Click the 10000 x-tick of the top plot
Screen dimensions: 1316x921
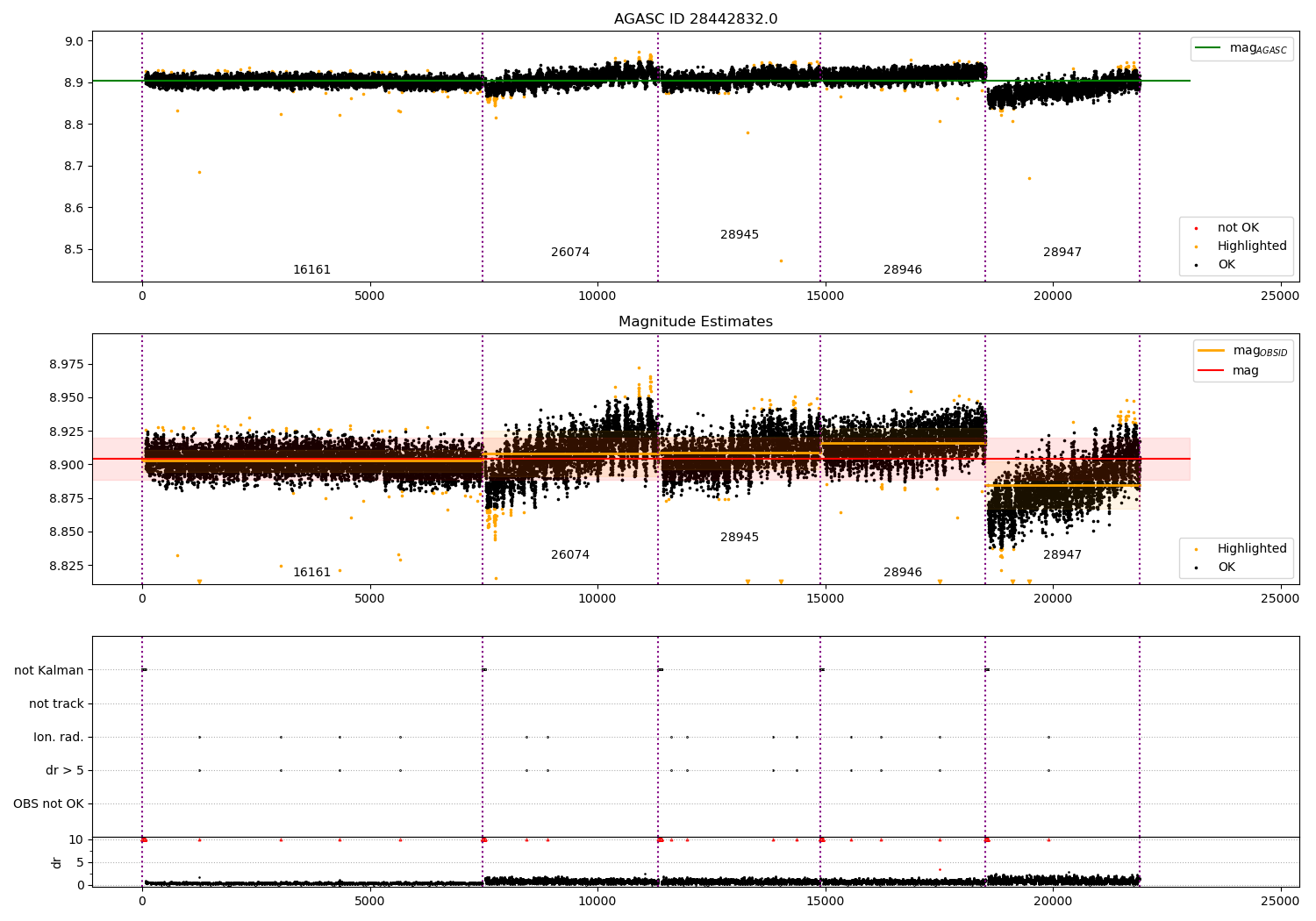(597, 296)
